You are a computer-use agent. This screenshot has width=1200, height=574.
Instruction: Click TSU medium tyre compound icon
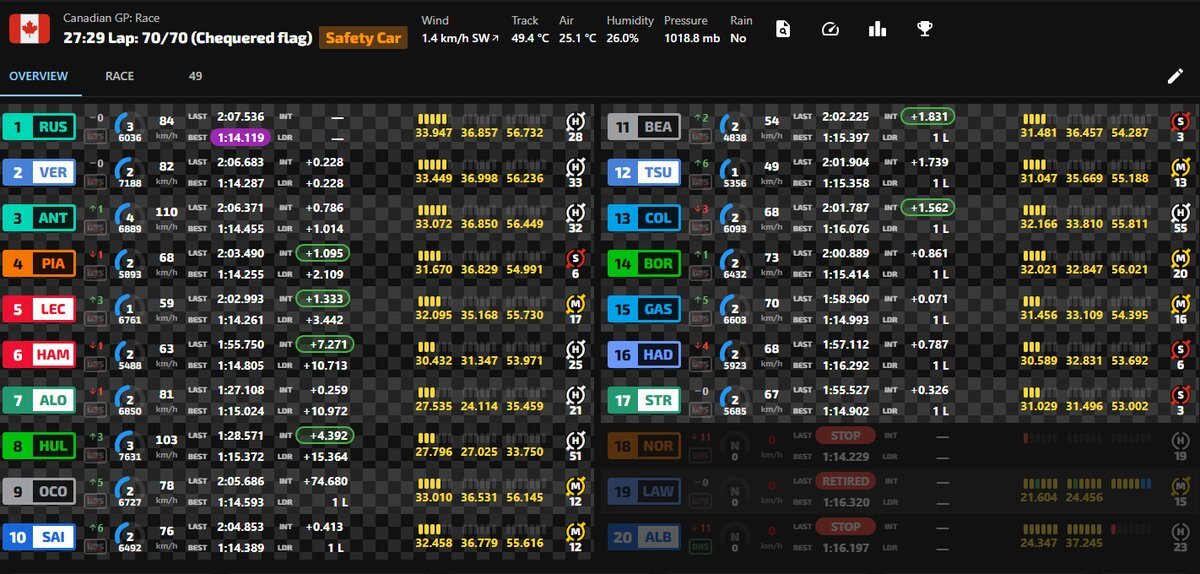click(1180, 166)
